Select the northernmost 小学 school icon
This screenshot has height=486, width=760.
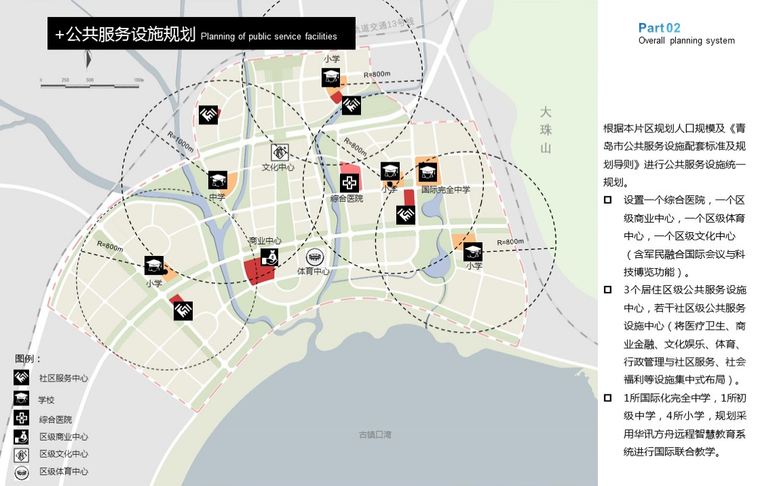(331, 78)
